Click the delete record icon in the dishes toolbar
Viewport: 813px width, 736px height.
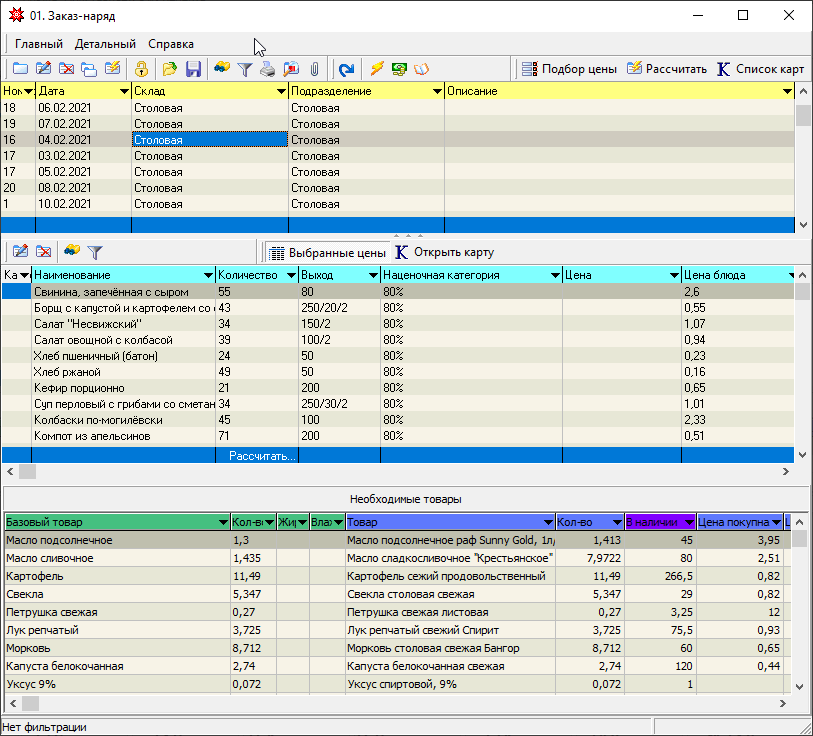pos(44,252)
